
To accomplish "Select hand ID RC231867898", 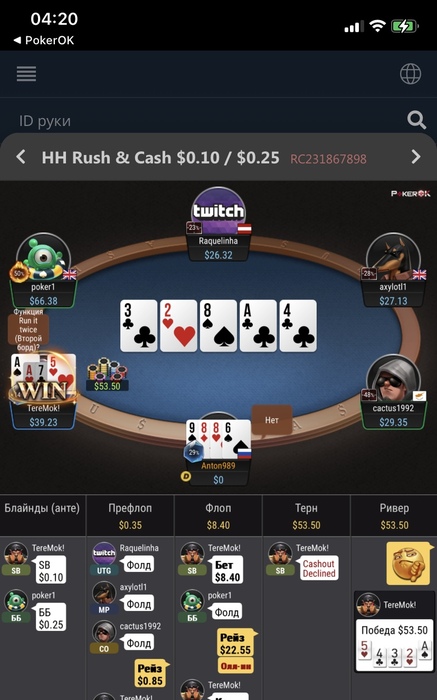I will (328, 159).
